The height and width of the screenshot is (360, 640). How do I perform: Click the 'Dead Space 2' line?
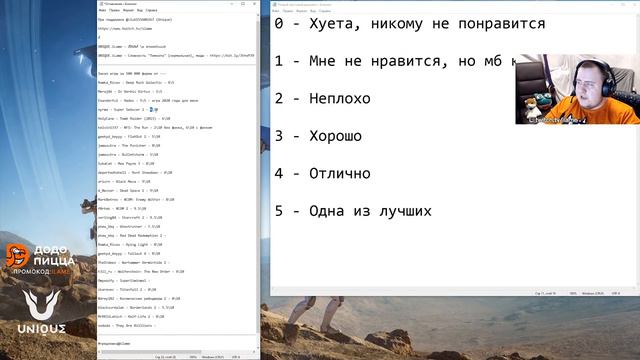click(x=128, y=190)
